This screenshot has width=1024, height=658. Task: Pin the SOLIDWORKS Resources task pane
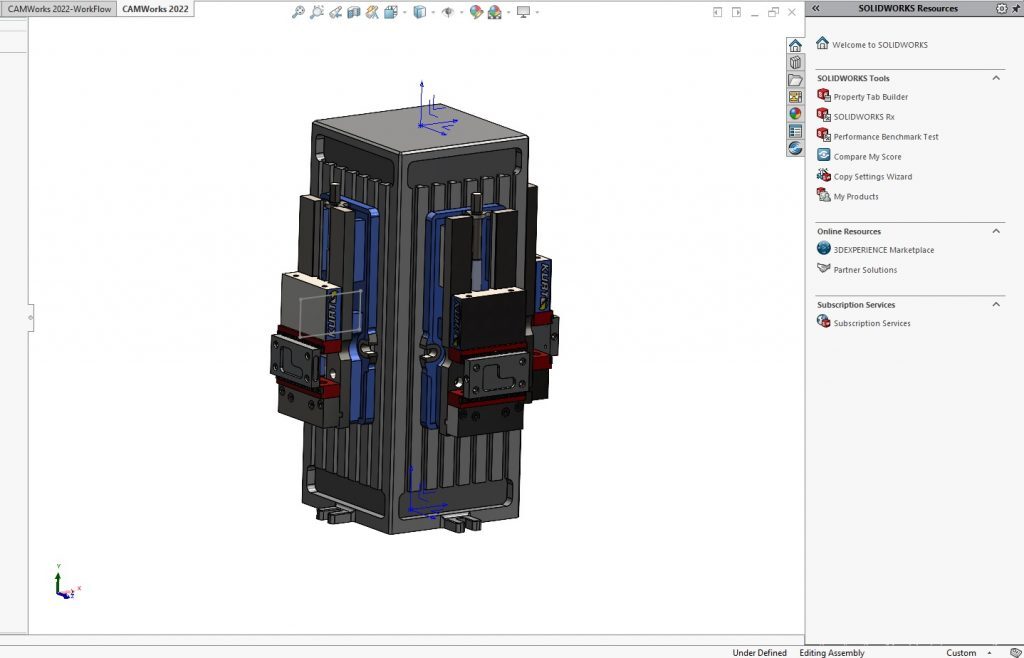pos(1016,8)
